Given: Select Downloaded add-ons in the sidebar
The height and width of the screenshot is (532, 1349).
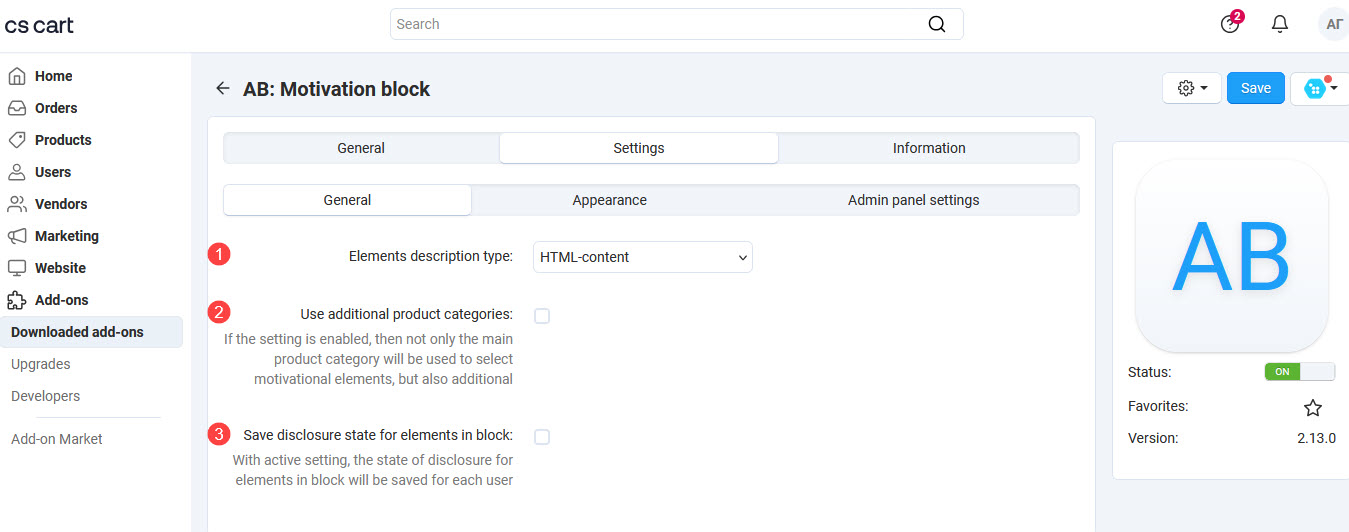Looking at the screenshot, I should click(x=92, y=332).
